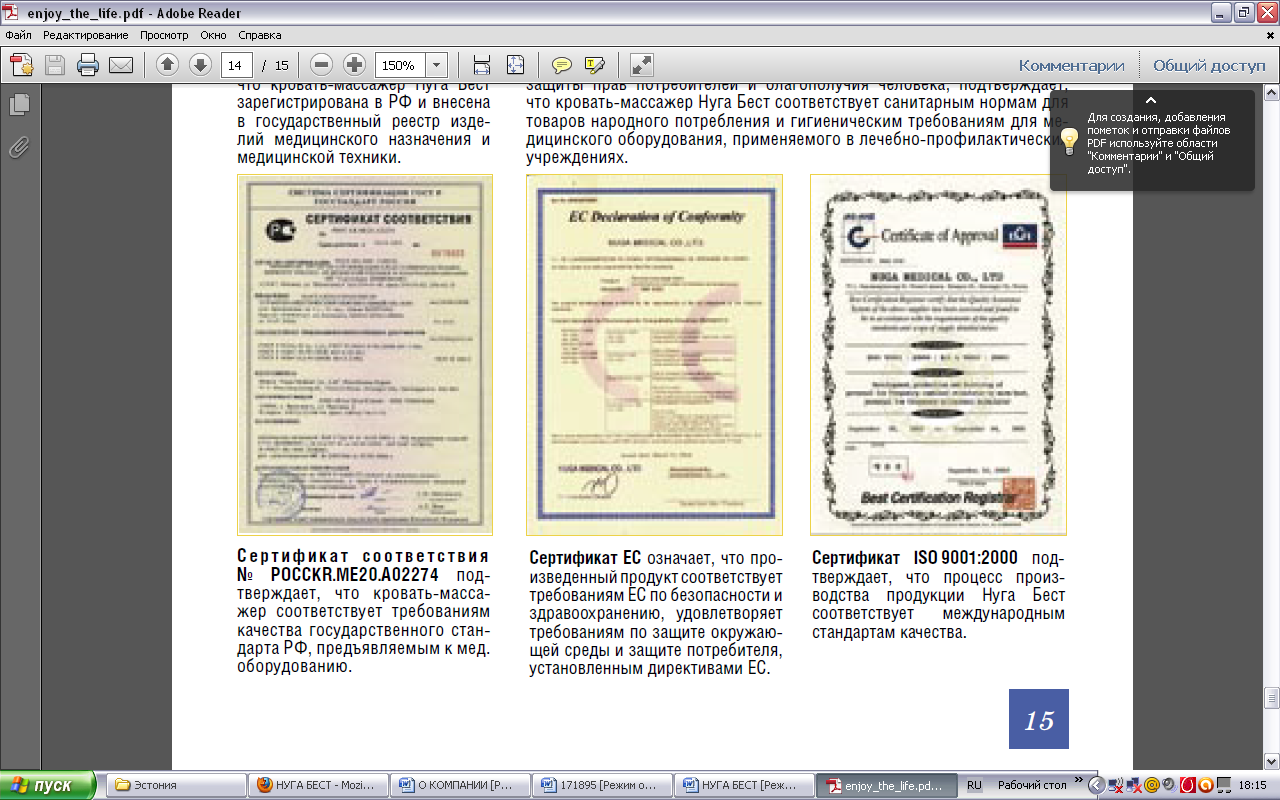Click the bold text Сертификат ЕС
The height and width of the screenshot is (800, 1280).
[x=585, y=558]
